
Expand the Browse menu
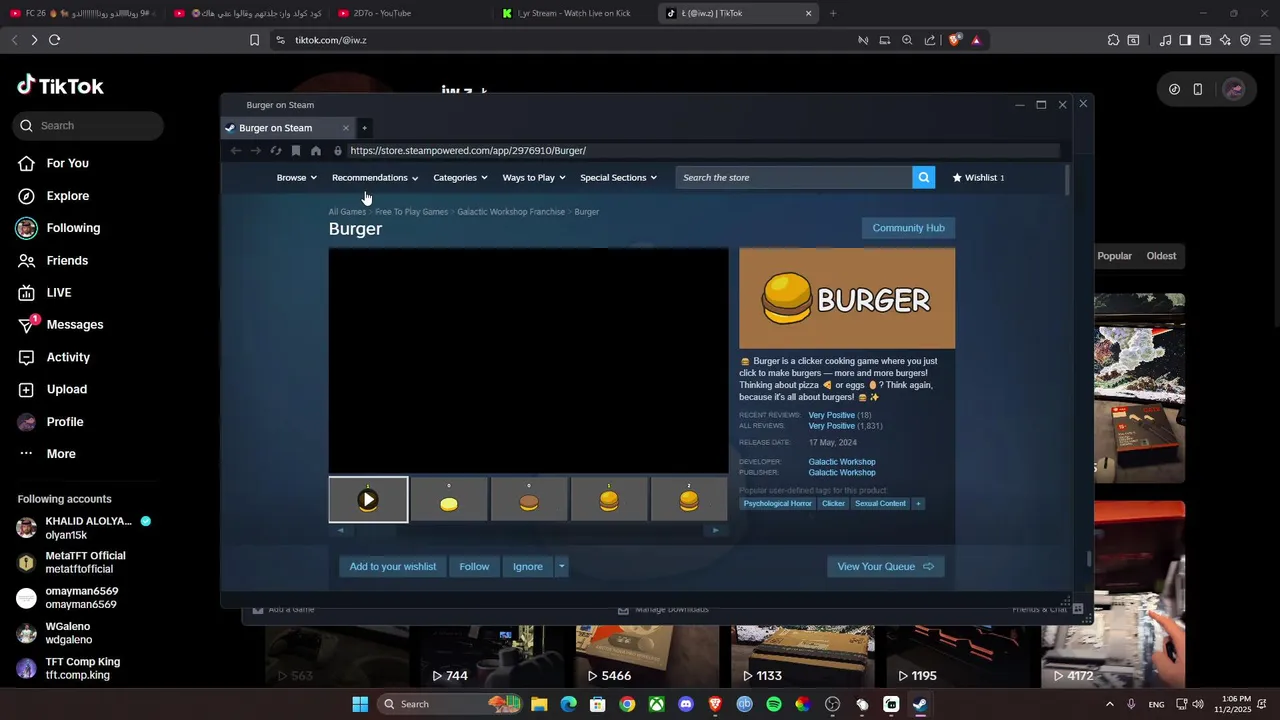[x=296, y=178]
